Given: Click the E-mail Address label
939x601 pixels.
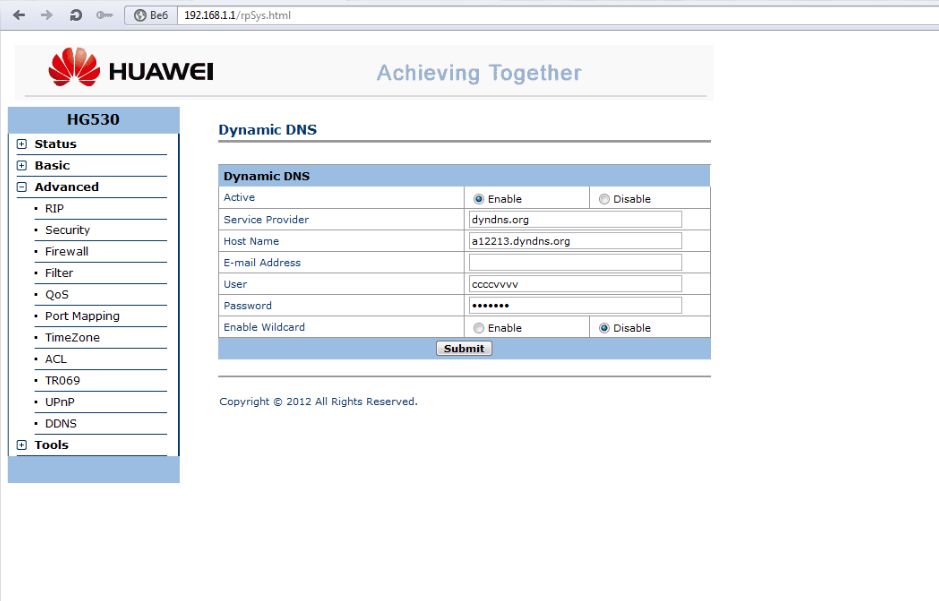Looking at the screenshot, I should (262, 263).
